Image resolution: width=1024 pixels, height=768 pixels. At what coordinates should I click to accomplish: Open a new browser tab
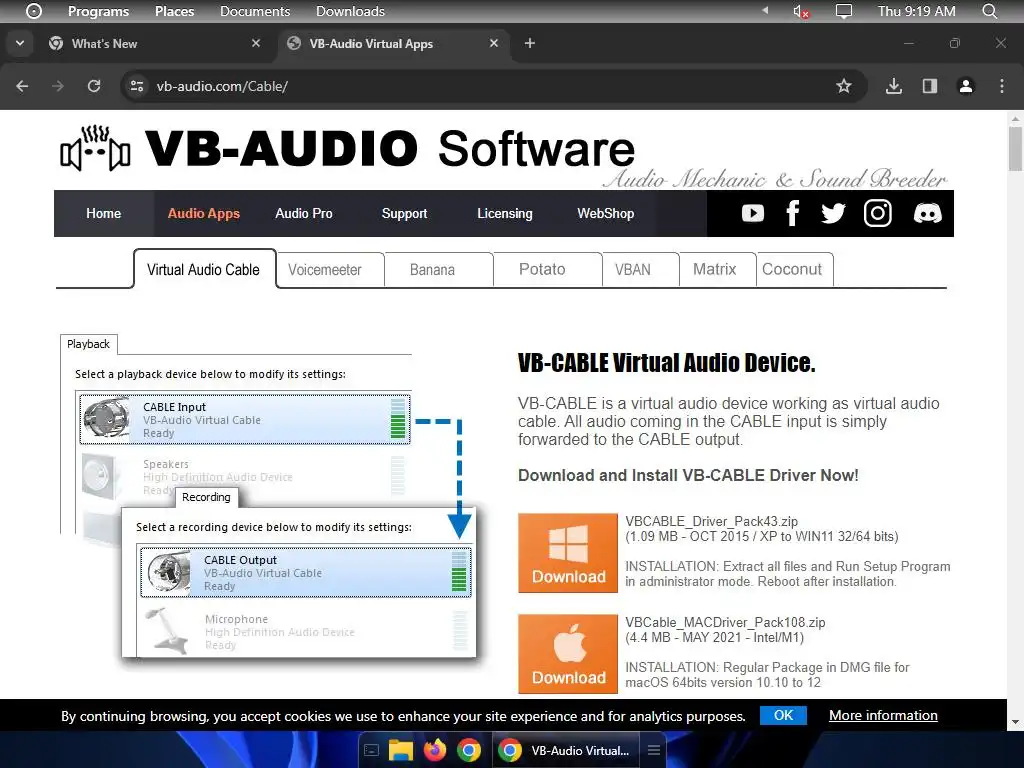pos(530,43)
